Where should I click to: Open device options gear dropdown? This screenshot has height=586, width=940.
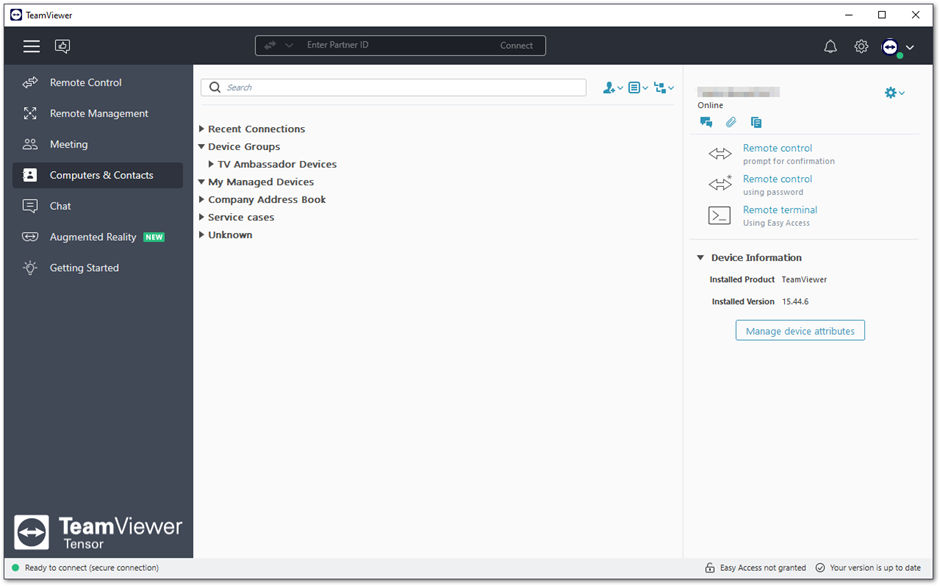point(894,93)
